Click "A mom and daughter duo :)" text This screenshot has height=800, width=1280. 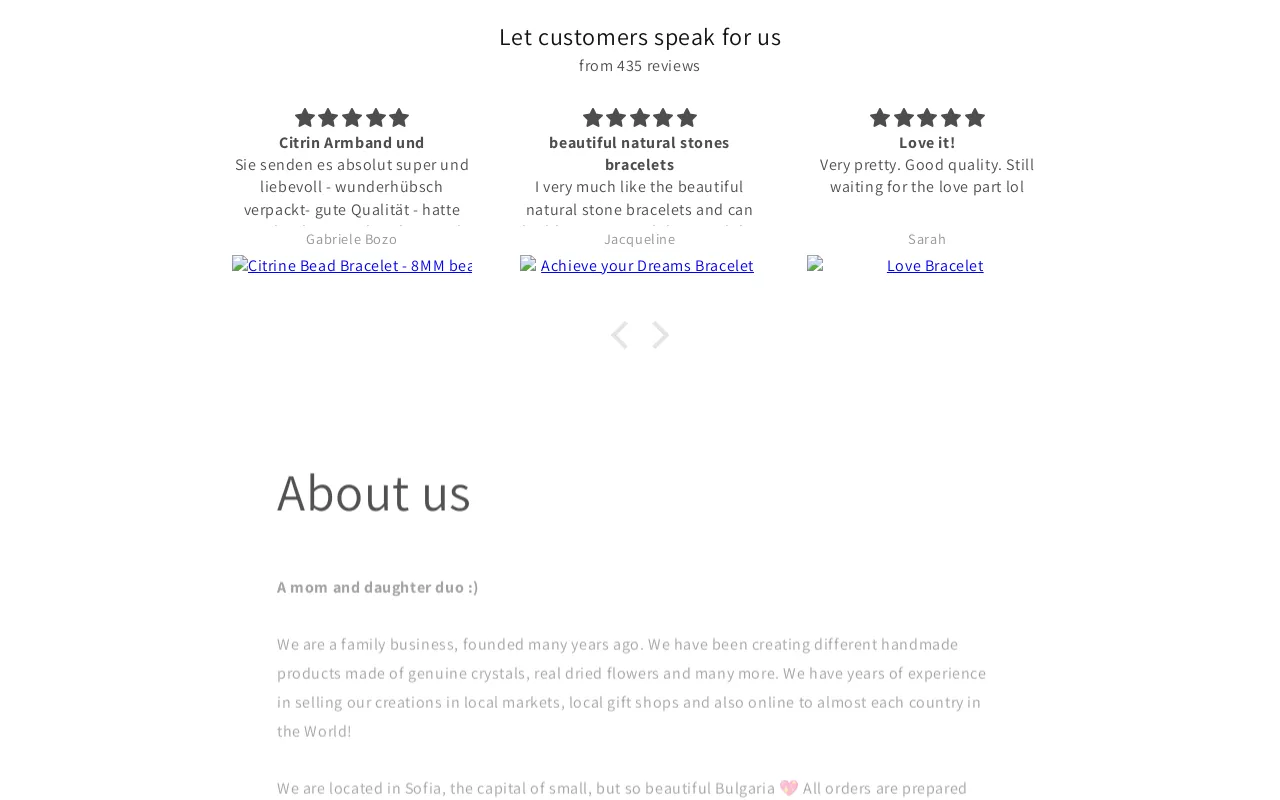click(x=378, y=587)
